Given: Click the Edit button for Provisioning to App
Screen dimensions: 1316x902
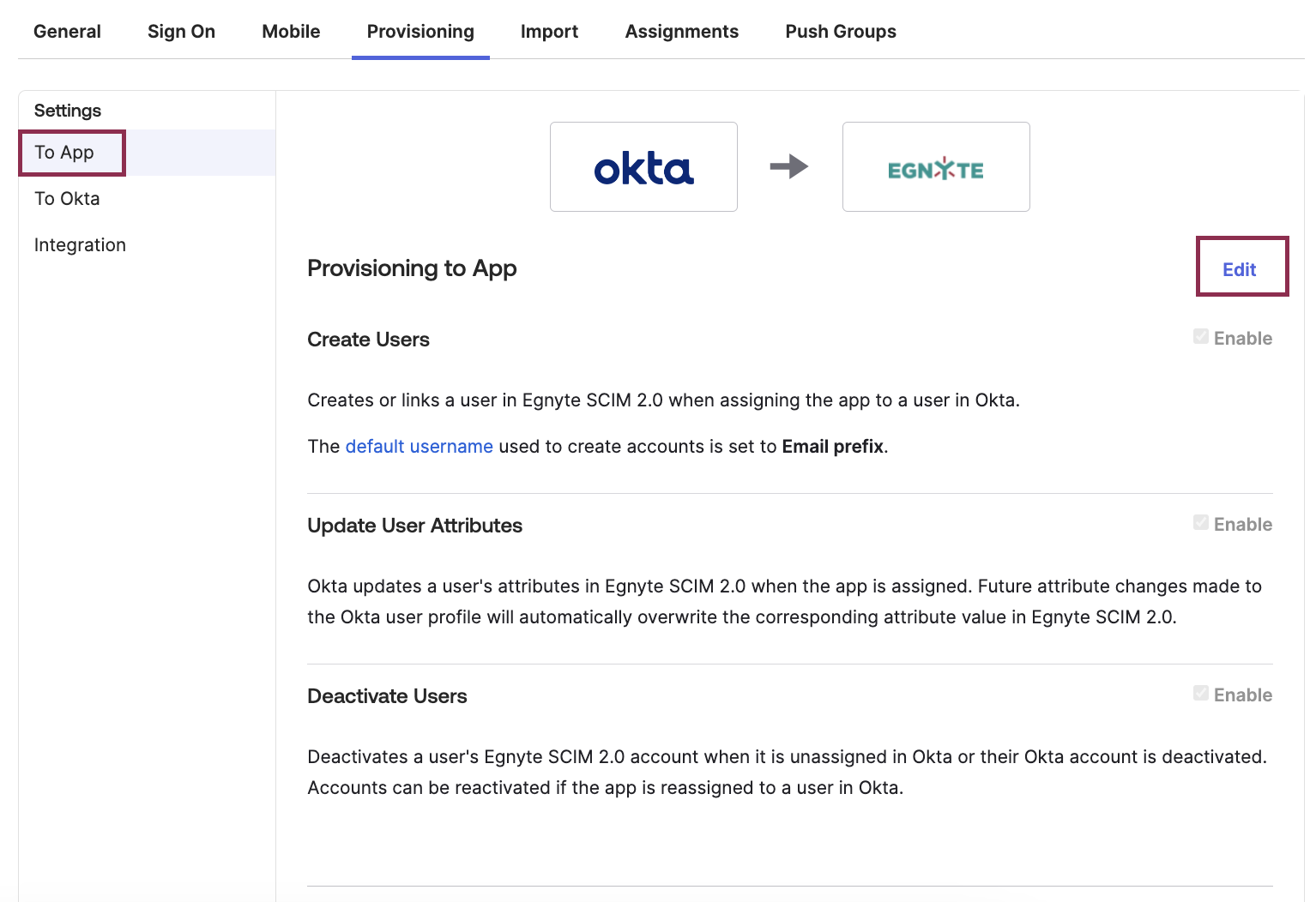Looking at the screenshot, I should [1240, 268].
